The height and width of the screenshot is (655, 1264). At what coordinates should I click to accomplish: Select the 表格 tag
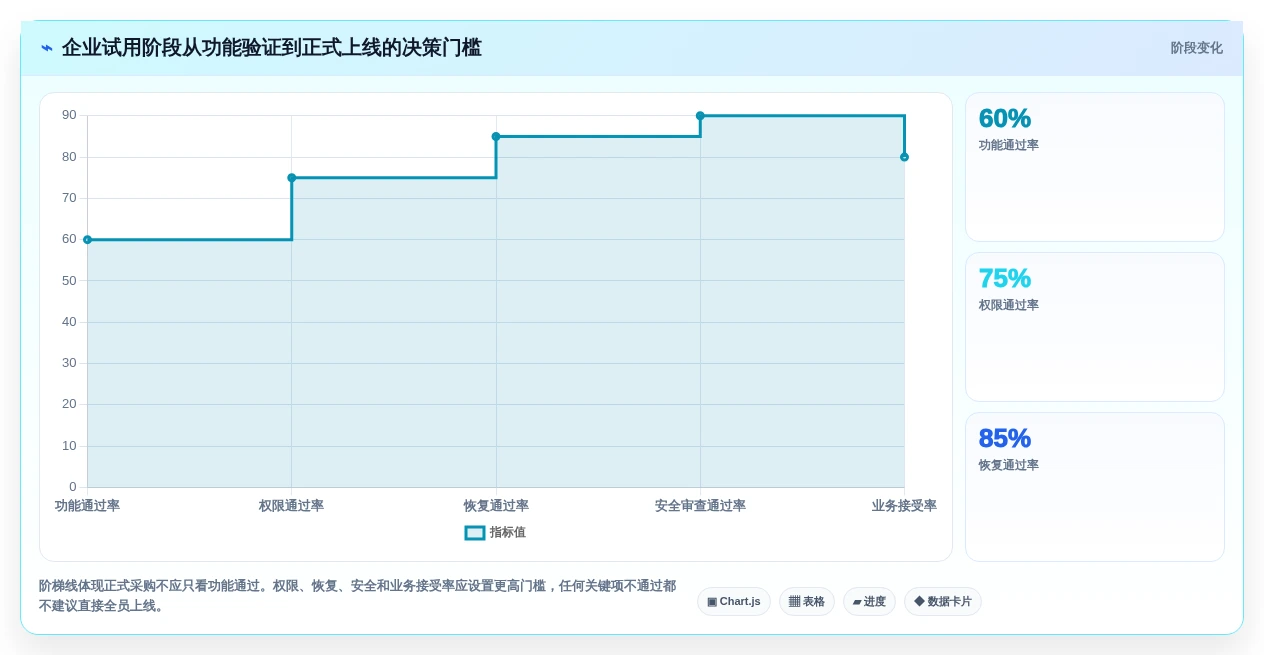coord(806,601)
